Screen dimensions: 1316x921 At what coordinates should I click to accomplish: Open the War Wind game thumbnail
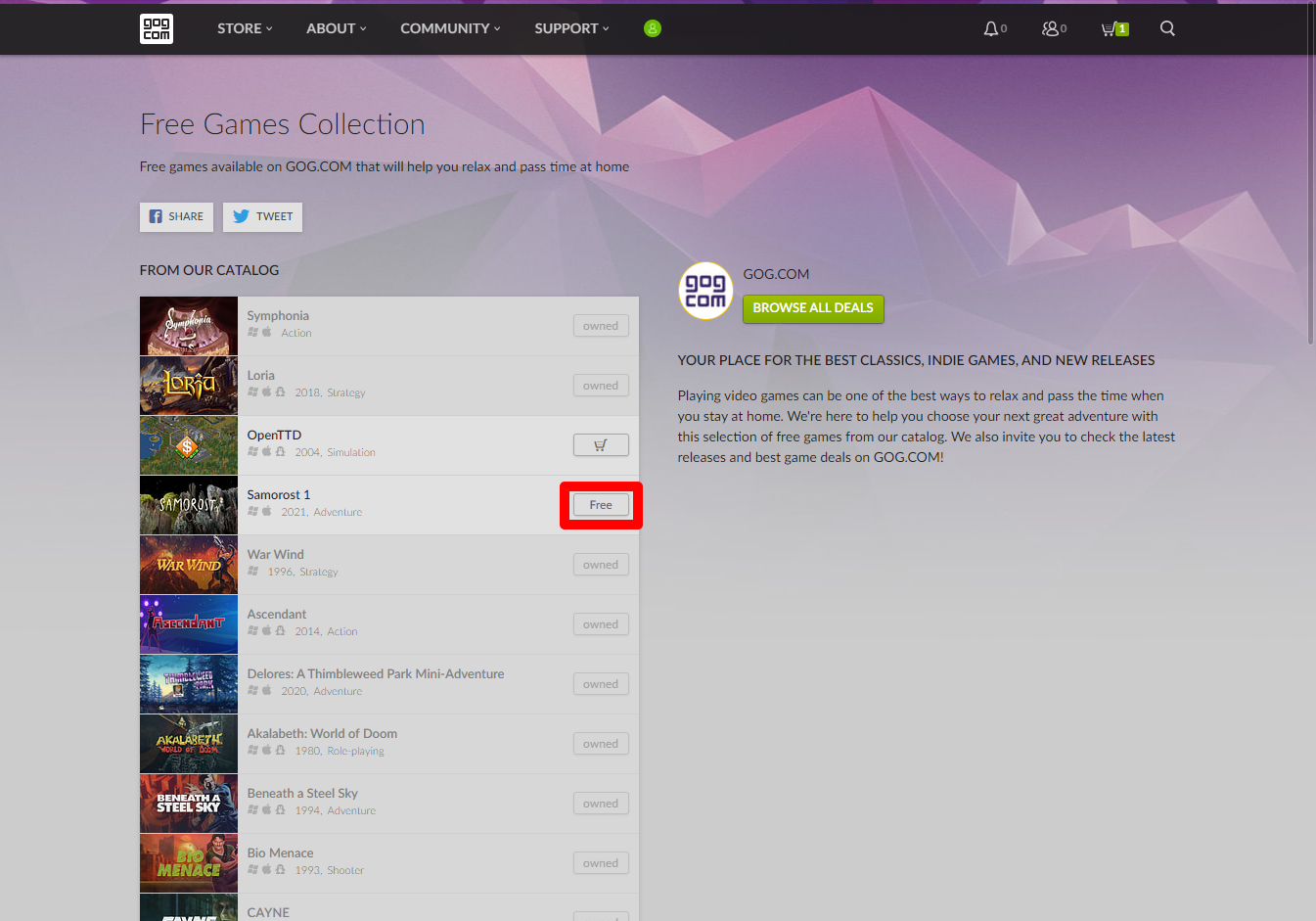point(189,565)
